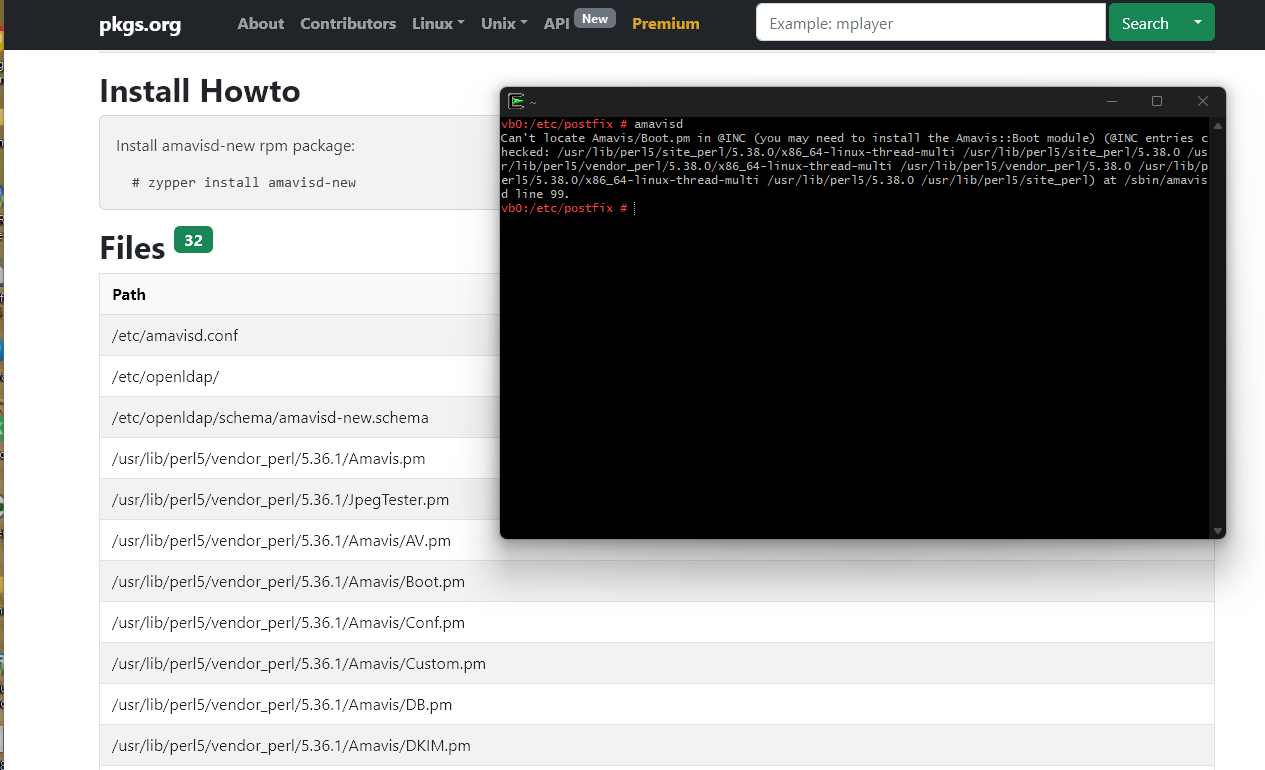Screen dimensions: 1265x770
Task: Open the Premium link
Action: pos(666,23)
